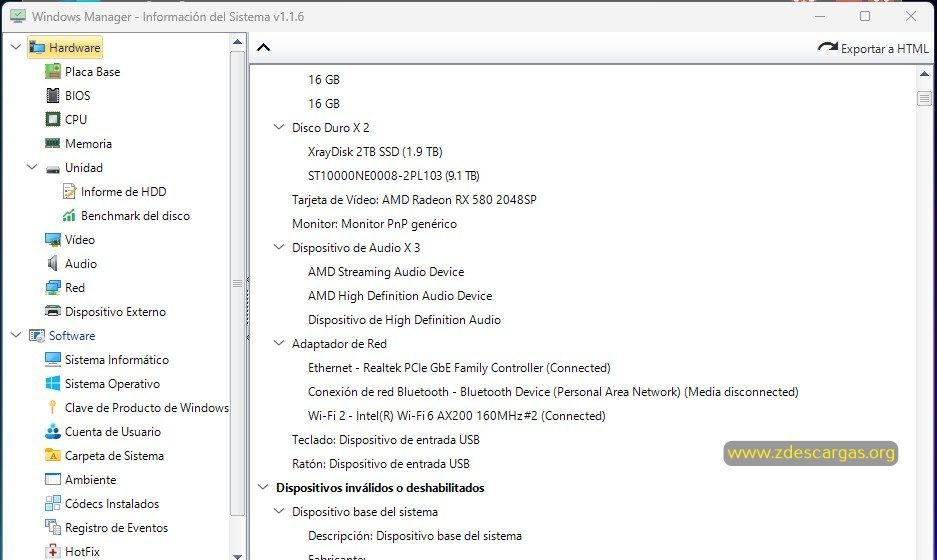This screenshot has height=560, width=937.
Task: Click the left tree scrollbar up arrow
Action: [x=237, y=42]
